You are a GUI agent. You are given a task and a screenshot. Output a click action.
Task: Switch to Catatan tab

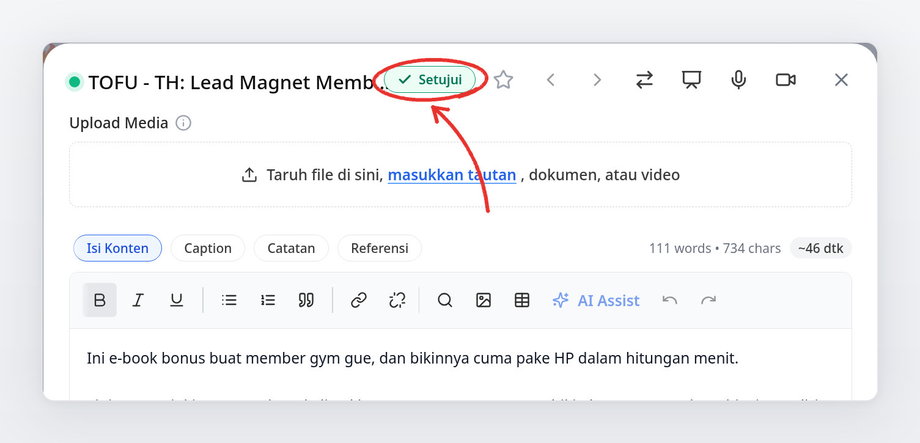(291, 248)
